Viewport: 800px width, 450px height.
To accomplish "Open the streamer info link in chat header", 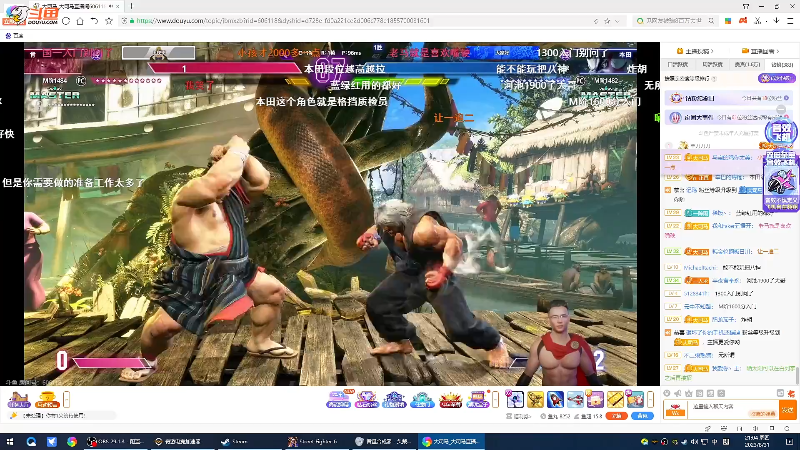I will 695,51.
